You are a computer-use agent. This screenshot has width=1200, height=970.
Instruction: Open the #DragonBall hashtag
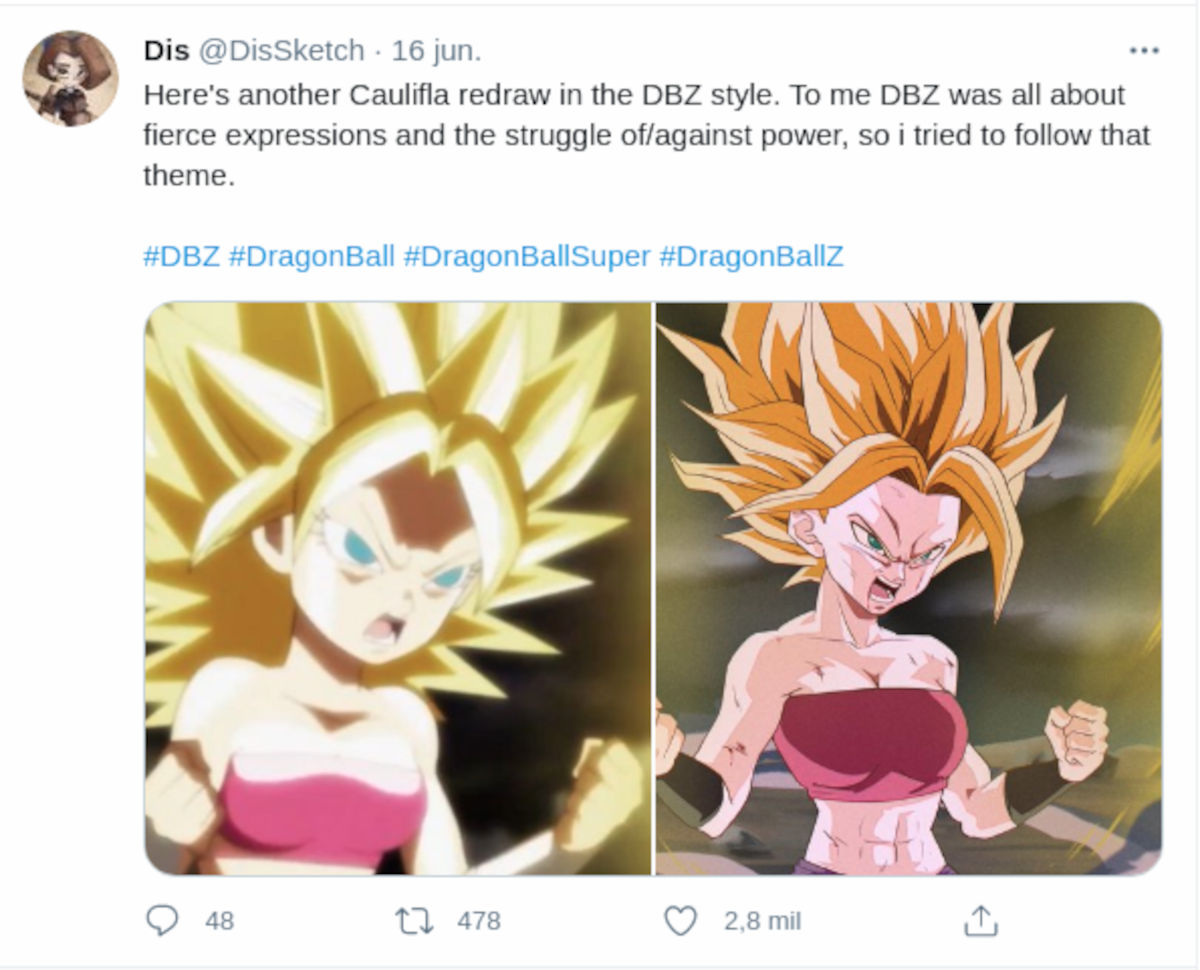point(311,256)
